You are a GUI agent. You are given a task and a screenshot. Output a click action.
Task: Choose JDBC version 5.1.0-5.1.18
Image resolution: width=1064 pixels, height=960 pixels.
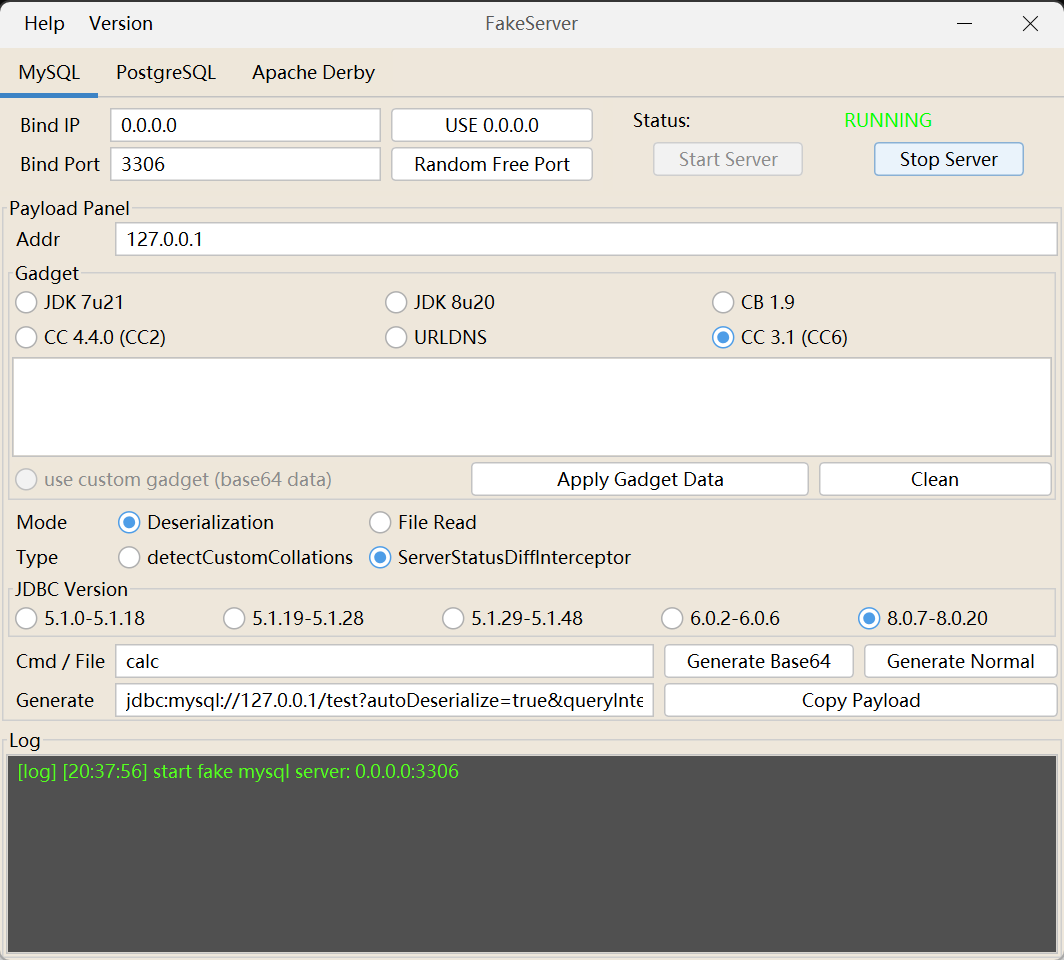[80, 619]
